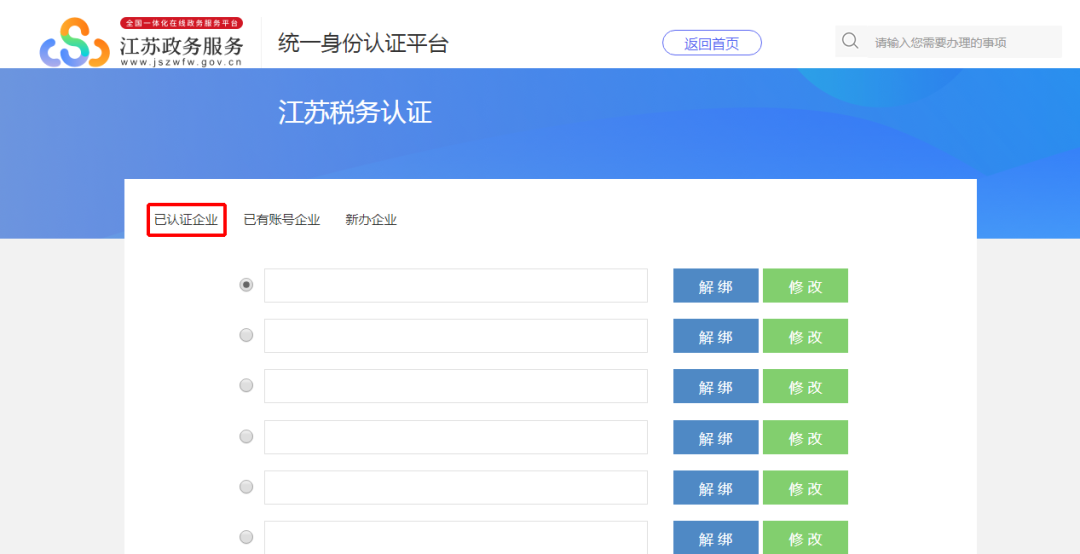Click the second enterprise name field
The width and height of the screenshot is (1080, 554).
pos(456,336)
